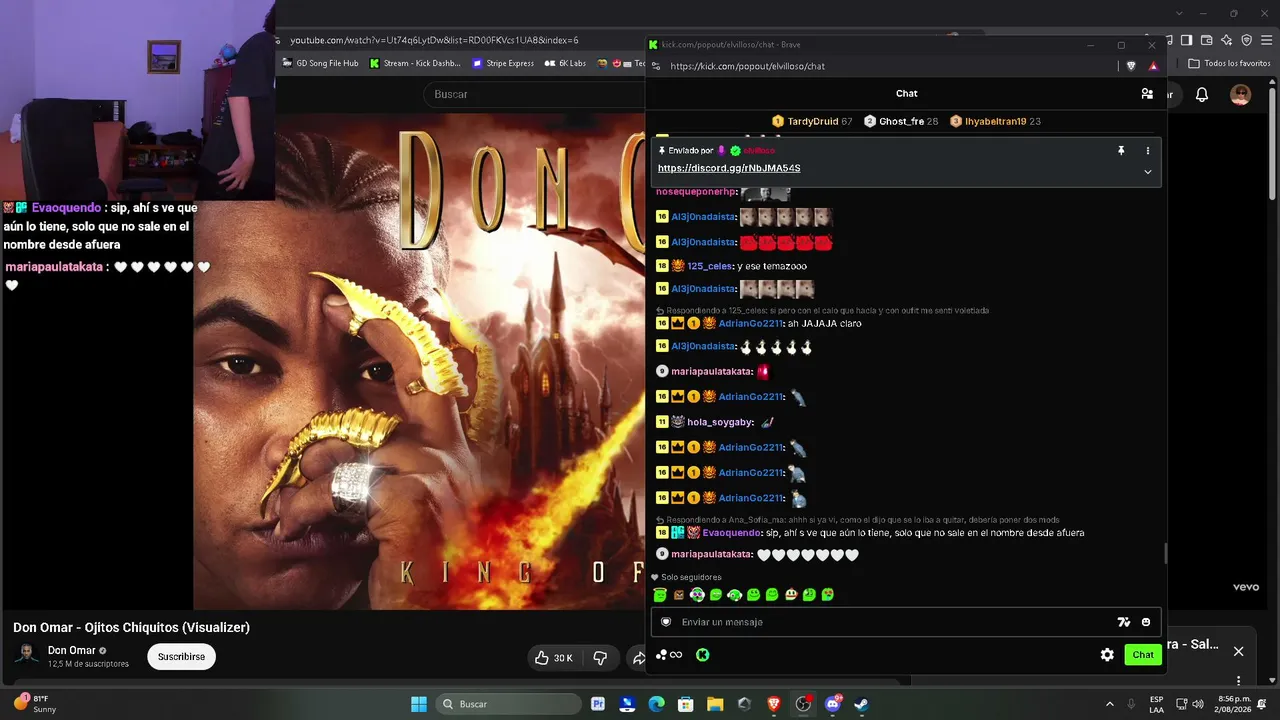The image size is (1280, 720).
Task: Select Ihyabeltran19 on the chat leaderboard
Action: pyautogui.click(x=995, y=121)
